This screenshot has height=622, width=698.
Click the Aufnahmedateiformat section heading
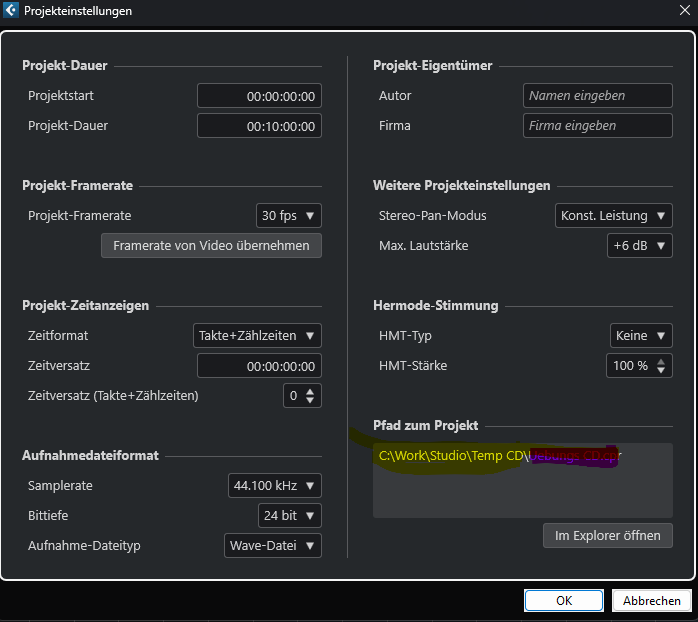coord(90,455)
